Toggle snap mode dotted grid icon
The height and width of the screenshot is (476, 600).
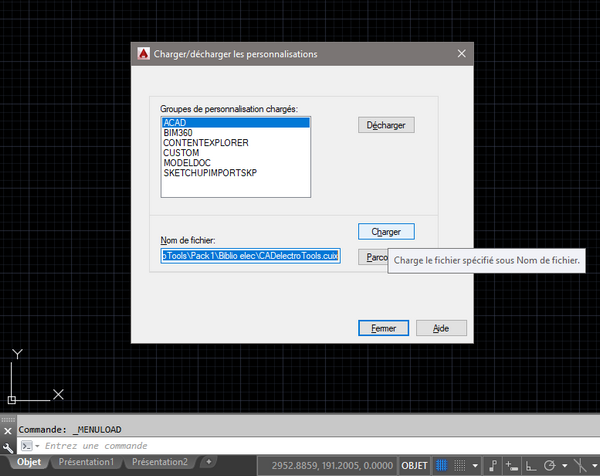tap(460, 466)
